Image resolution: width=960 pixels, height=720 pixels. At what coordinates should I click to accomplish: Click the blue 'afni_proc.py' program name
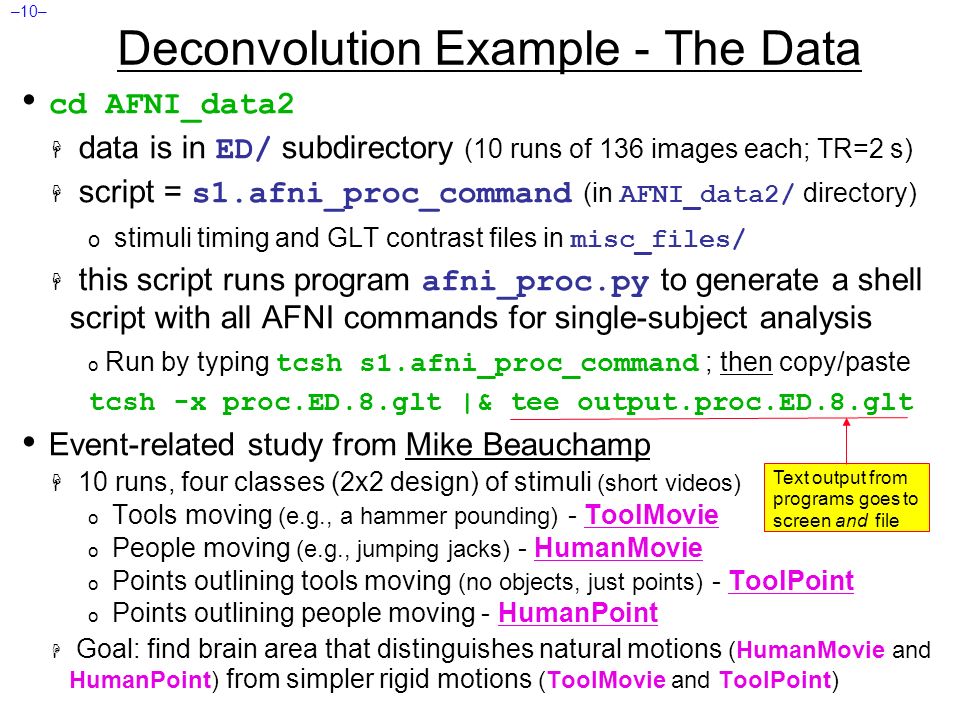click(x=535, y=282)
